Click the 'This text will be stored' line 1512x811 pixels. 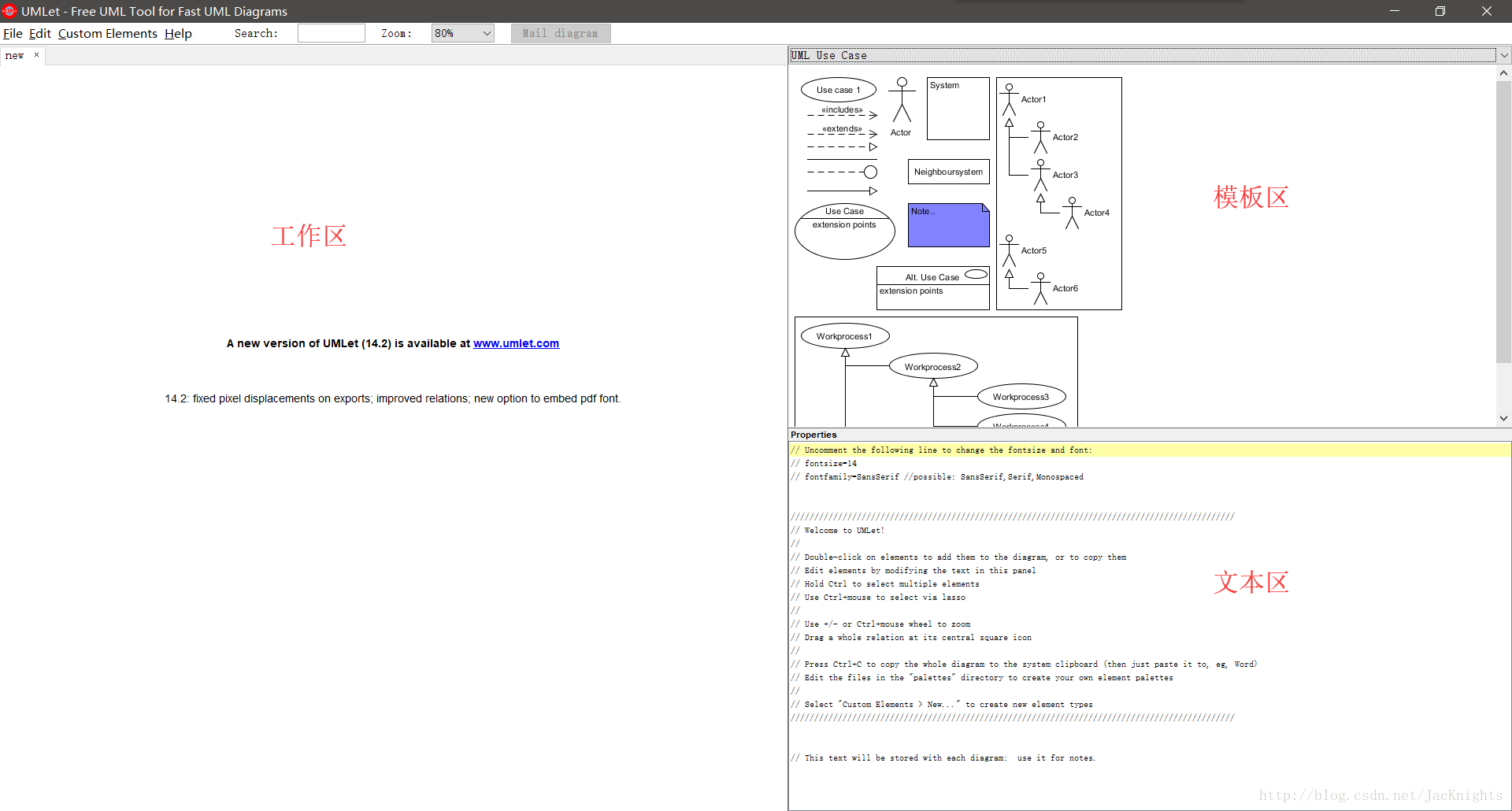tap(943, 758)
